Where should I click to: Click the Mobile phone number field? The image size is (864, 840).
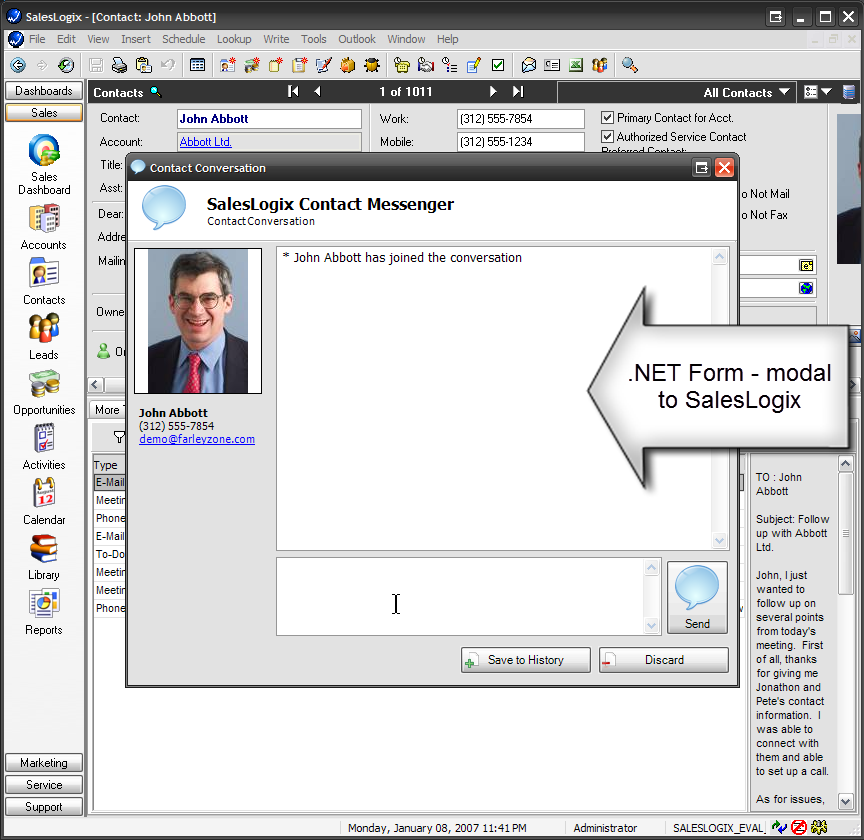pyautogui.click(x=520, y=142)
